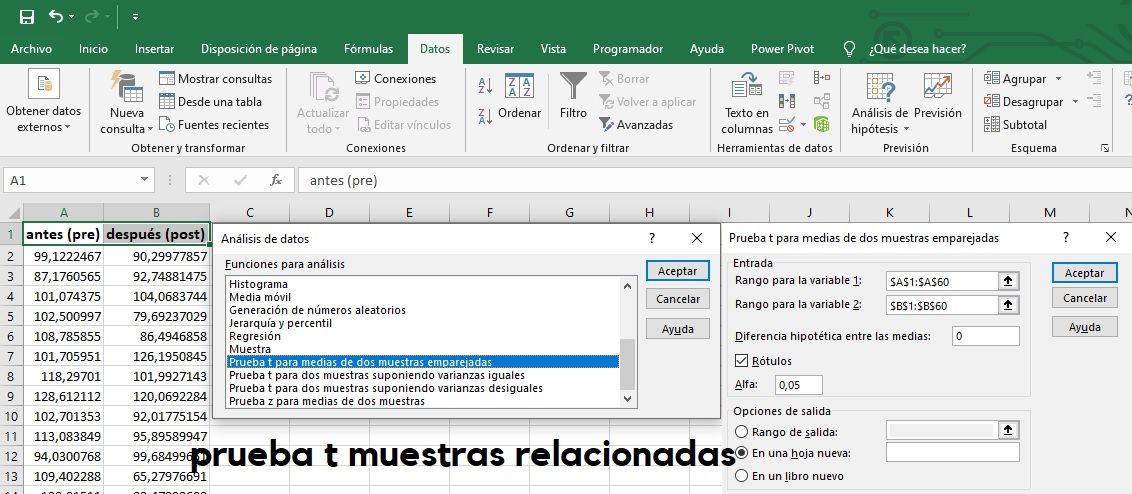Click Aceptar in Prueba t dialog
This screenshot has width=1132, height=494.
click(x=1084, y=273)
